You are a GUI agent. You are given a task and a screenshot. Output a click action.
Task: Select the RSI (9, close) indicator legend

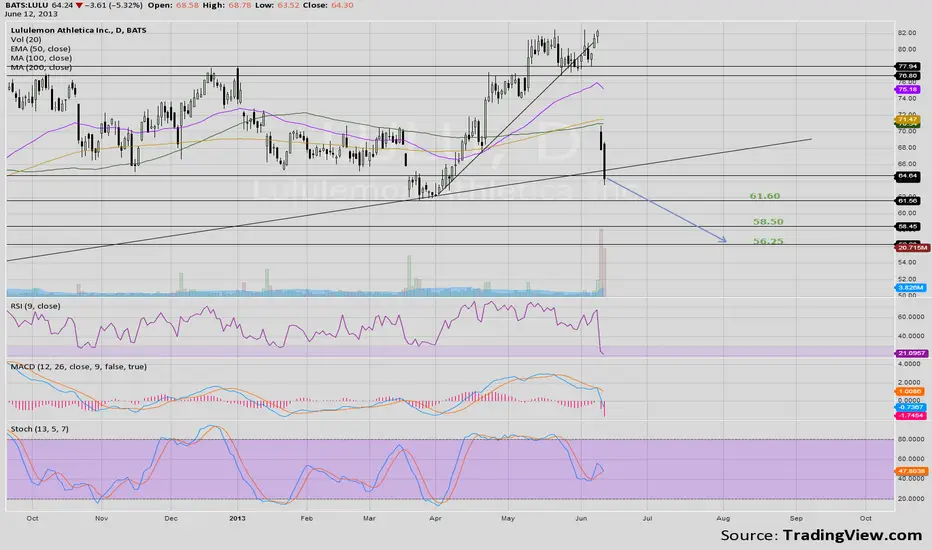[35, 306]
